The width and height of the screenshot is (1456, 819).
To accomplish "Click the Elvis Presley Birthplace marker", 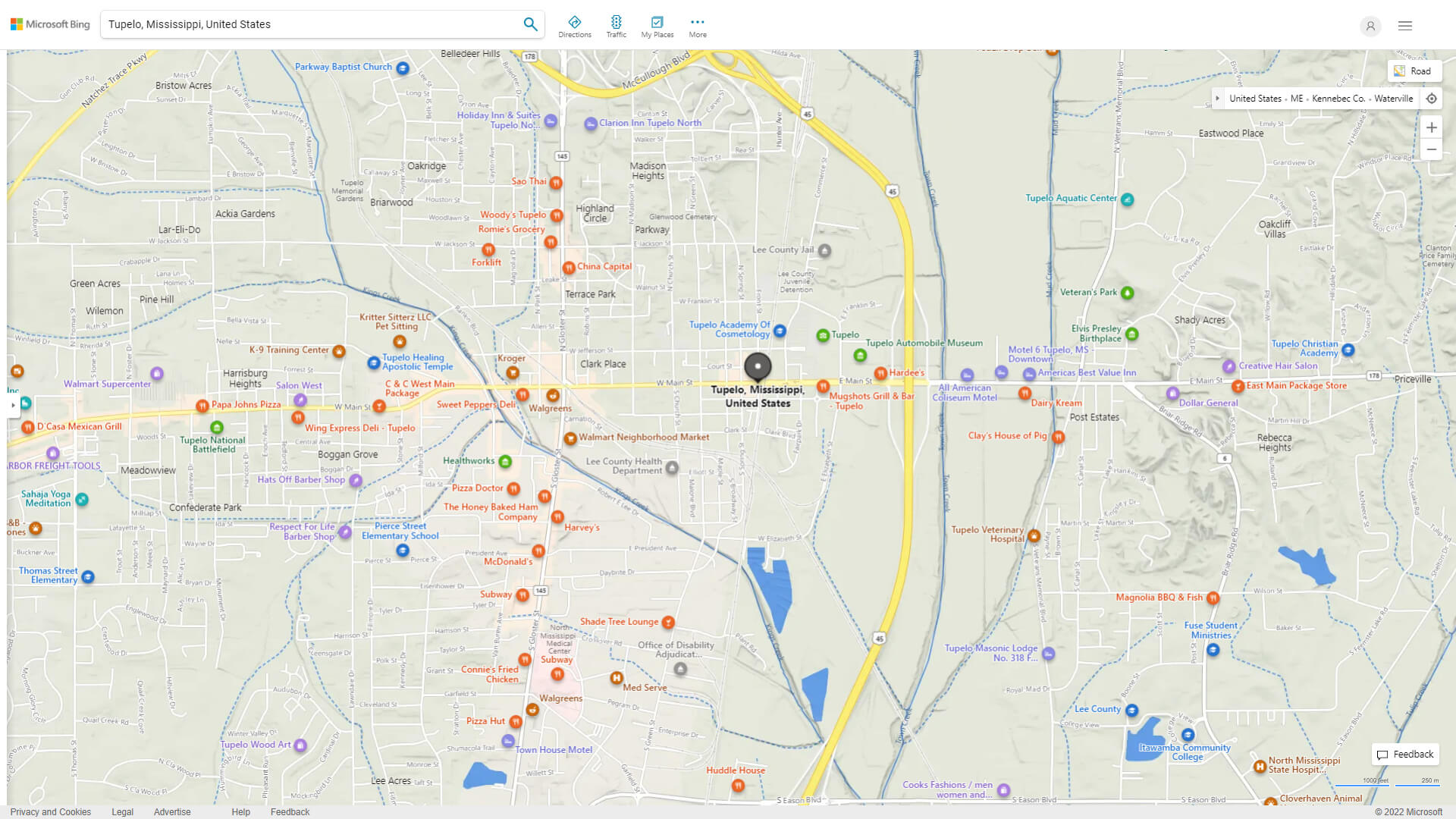I will click(x=1131, y=333).
